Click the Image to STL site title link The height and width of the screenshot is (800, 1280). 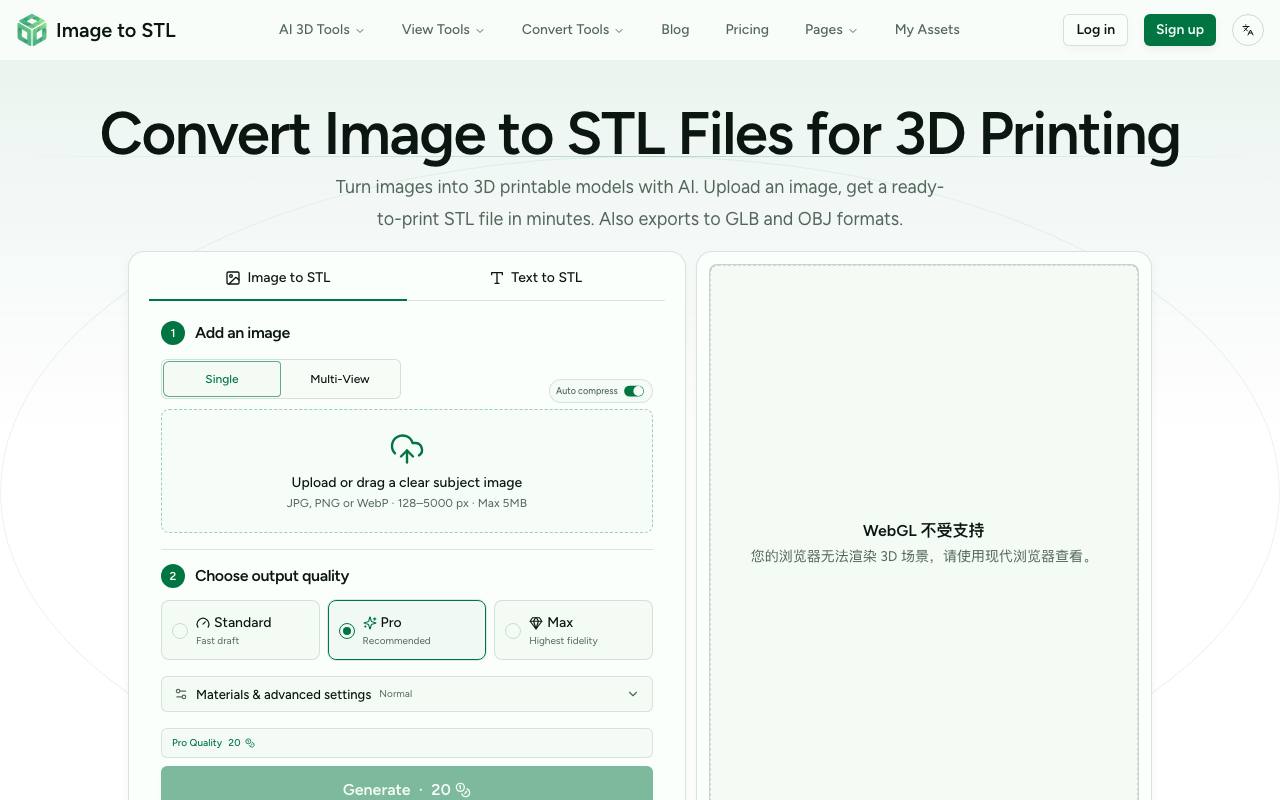tap(116, 30)
